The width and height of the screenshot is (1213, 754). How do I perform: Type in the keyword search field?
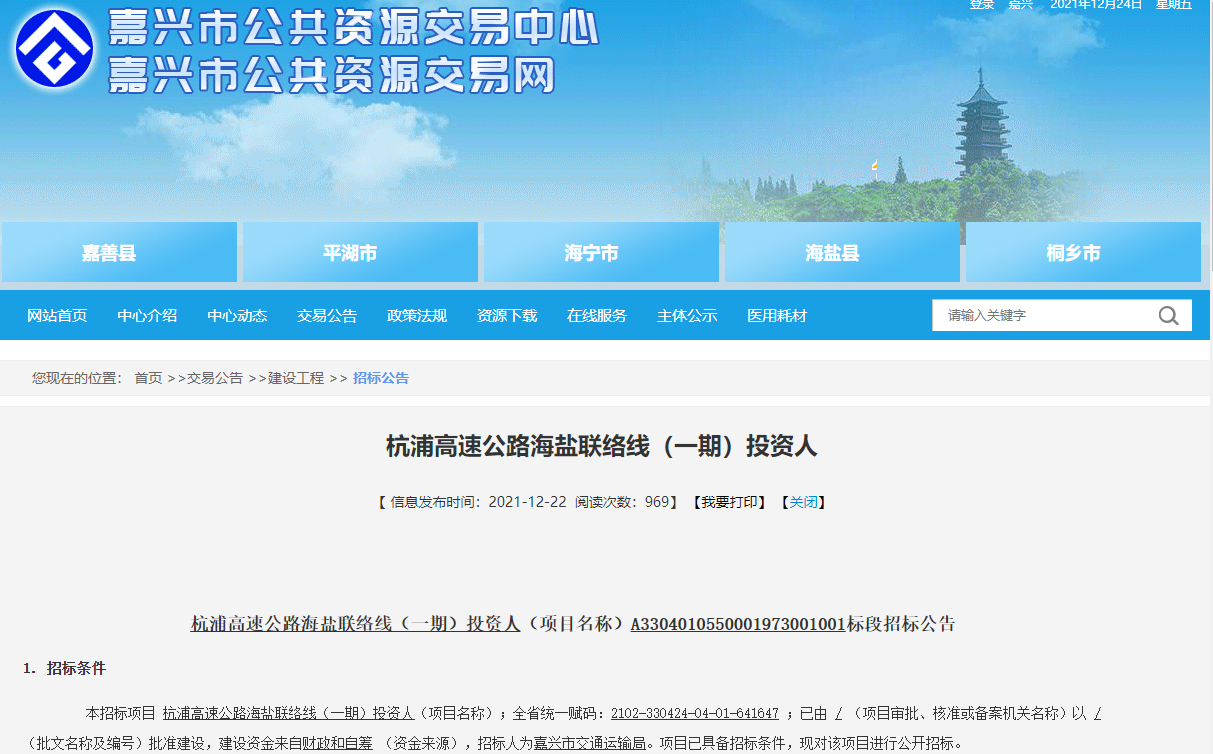1040,316
